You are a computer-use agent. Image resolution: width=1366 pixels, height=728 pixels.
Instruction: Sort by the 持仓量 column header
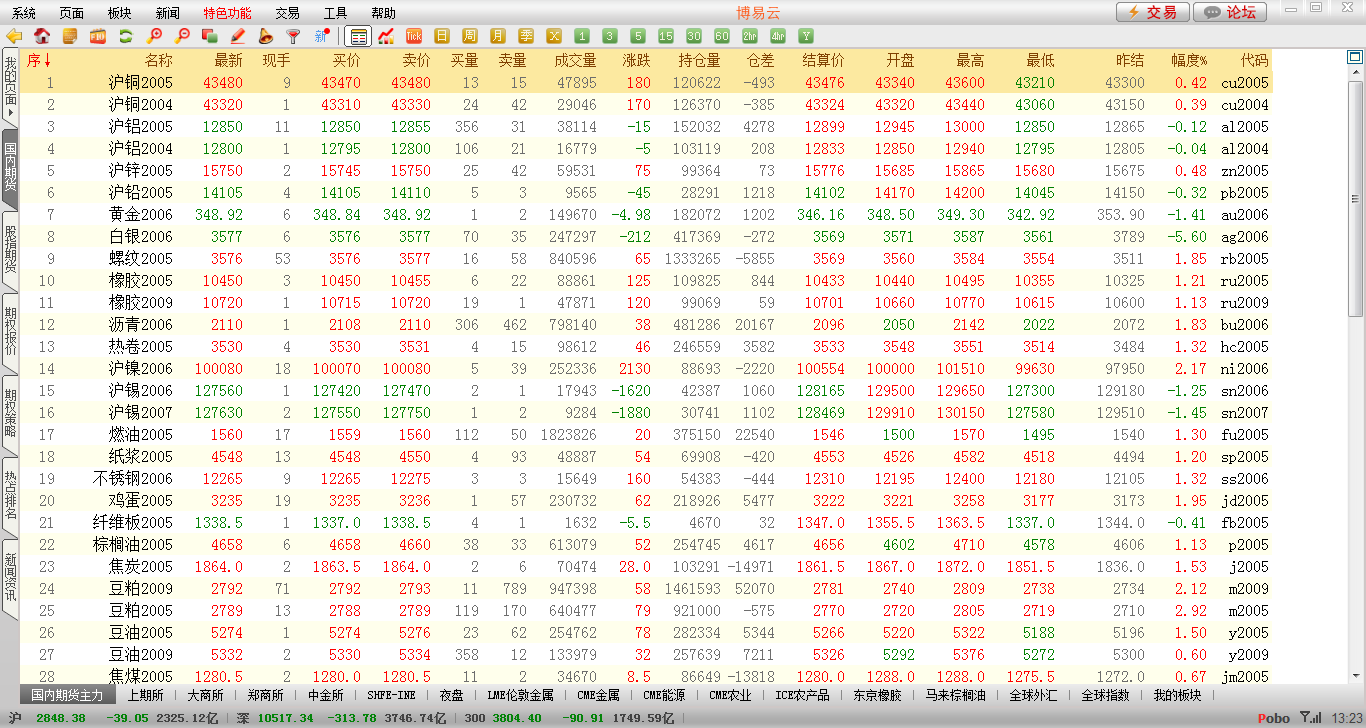[x=699, y=61]
